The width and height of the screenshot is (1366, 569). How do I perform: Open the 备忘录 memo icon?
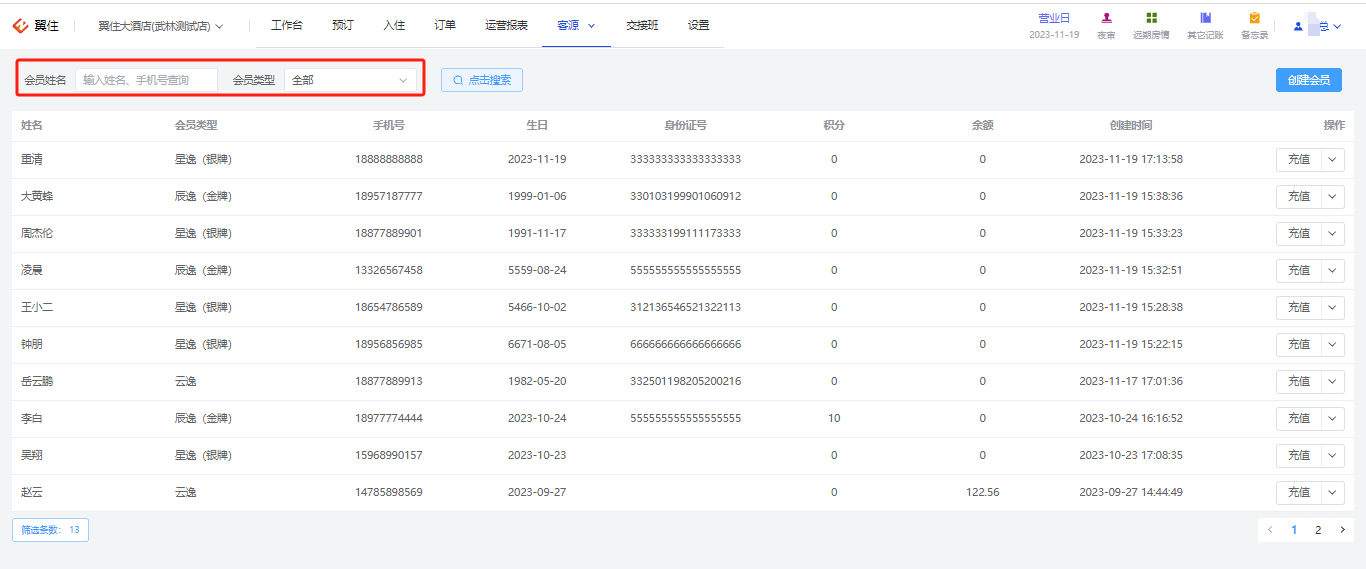[1254, 18]
